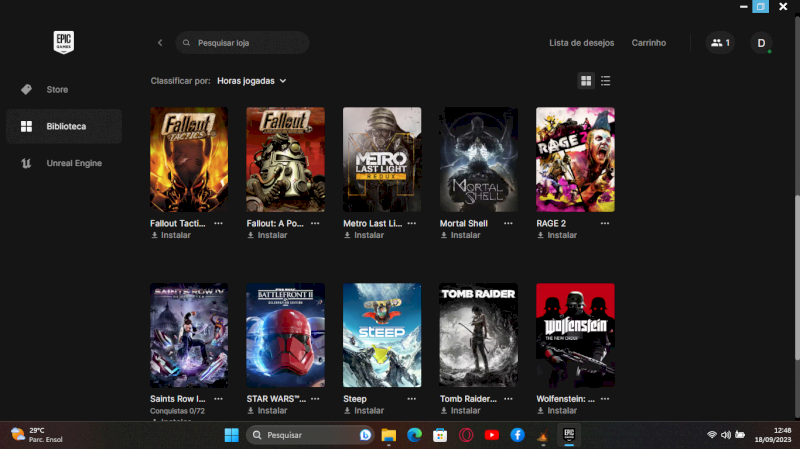The height and width of the screenshot is (449, 800).
Task: Open the friends list icon
Action: (x=719, y=43)
